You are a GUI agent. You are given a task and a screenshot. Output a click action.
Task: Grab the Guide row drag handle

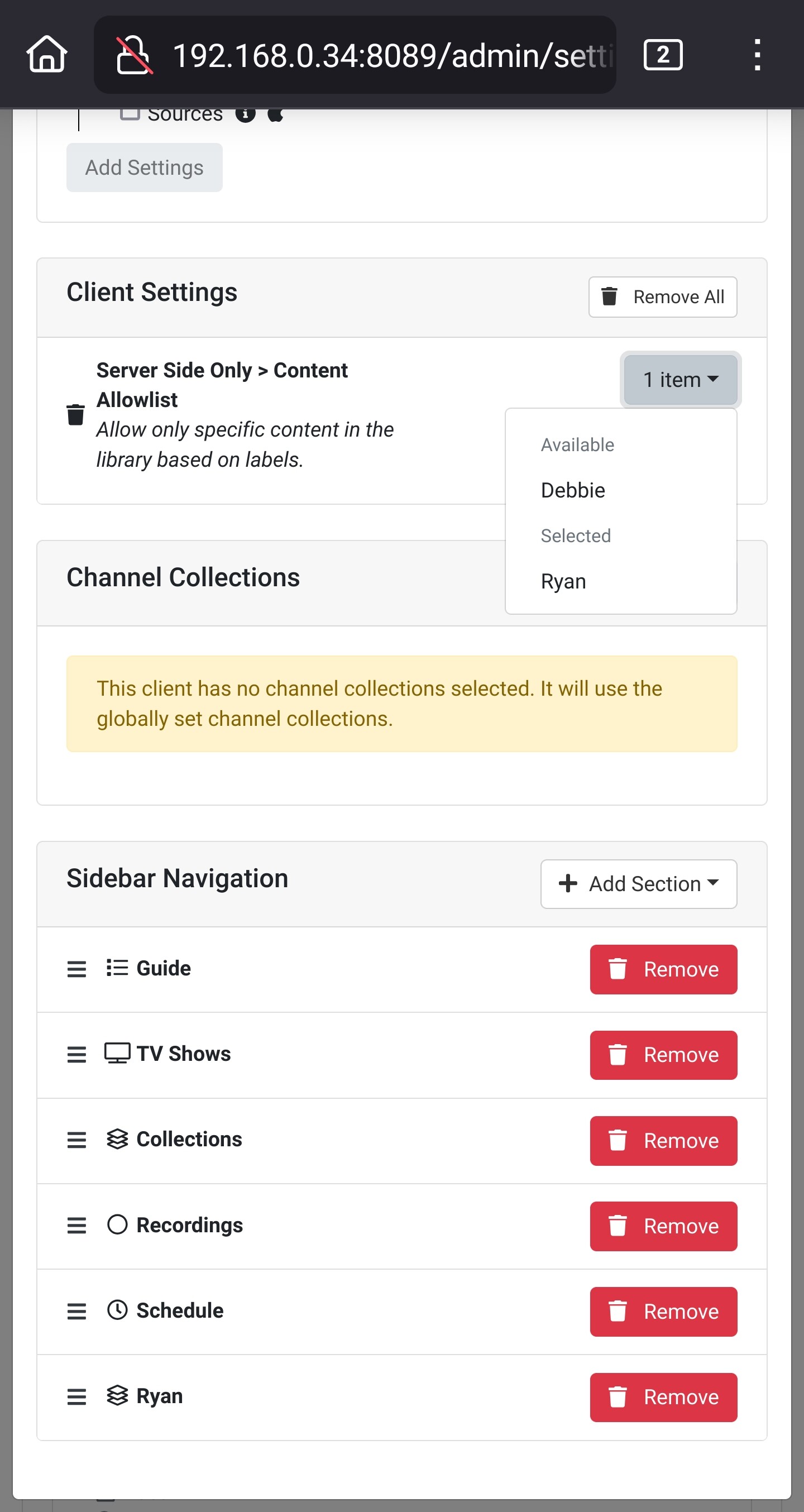[x=77, y=969]
